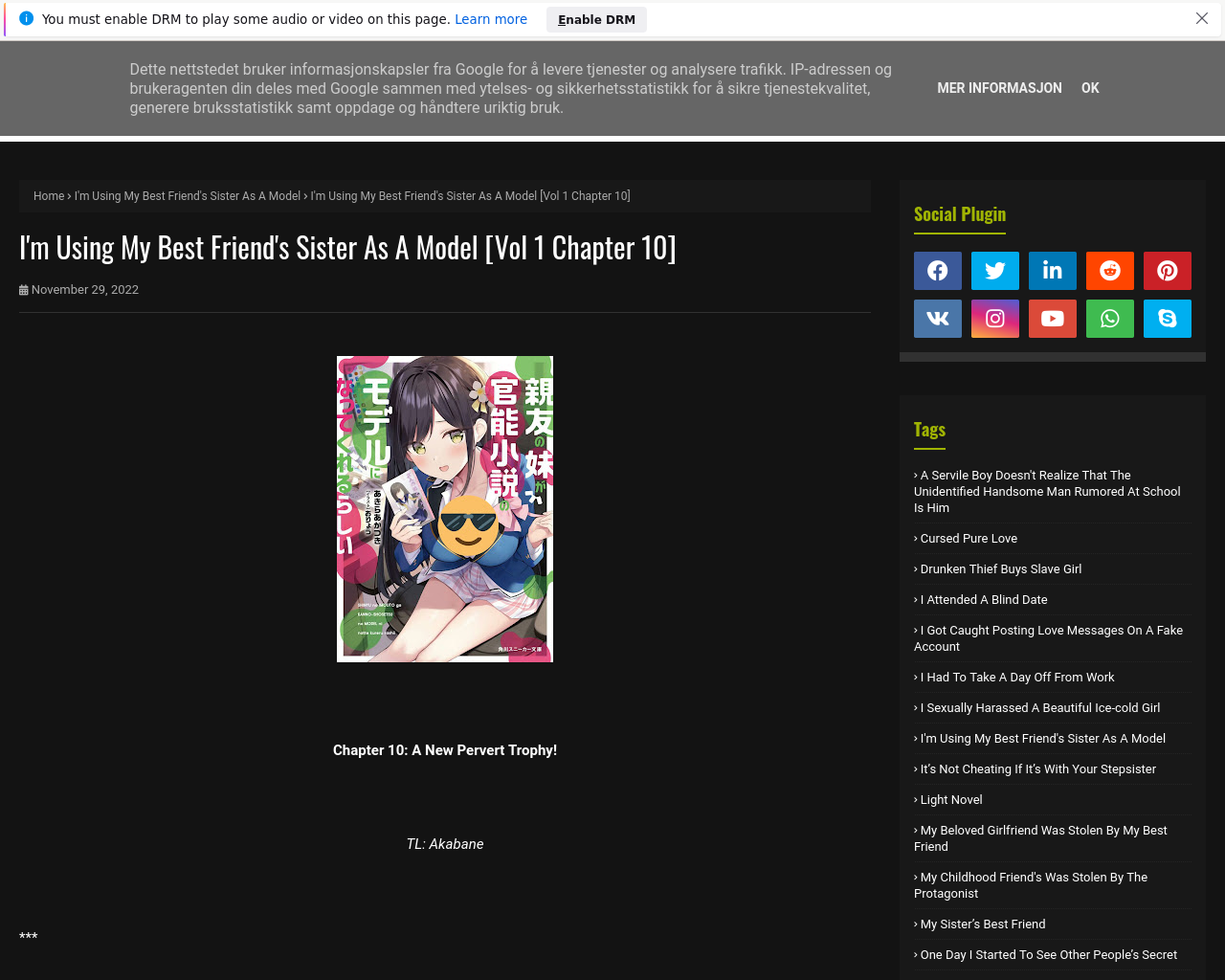Click the VK social icon
Image resolution: width=1225 pixels, height=980 pixels.
click(x=938, y=319)
